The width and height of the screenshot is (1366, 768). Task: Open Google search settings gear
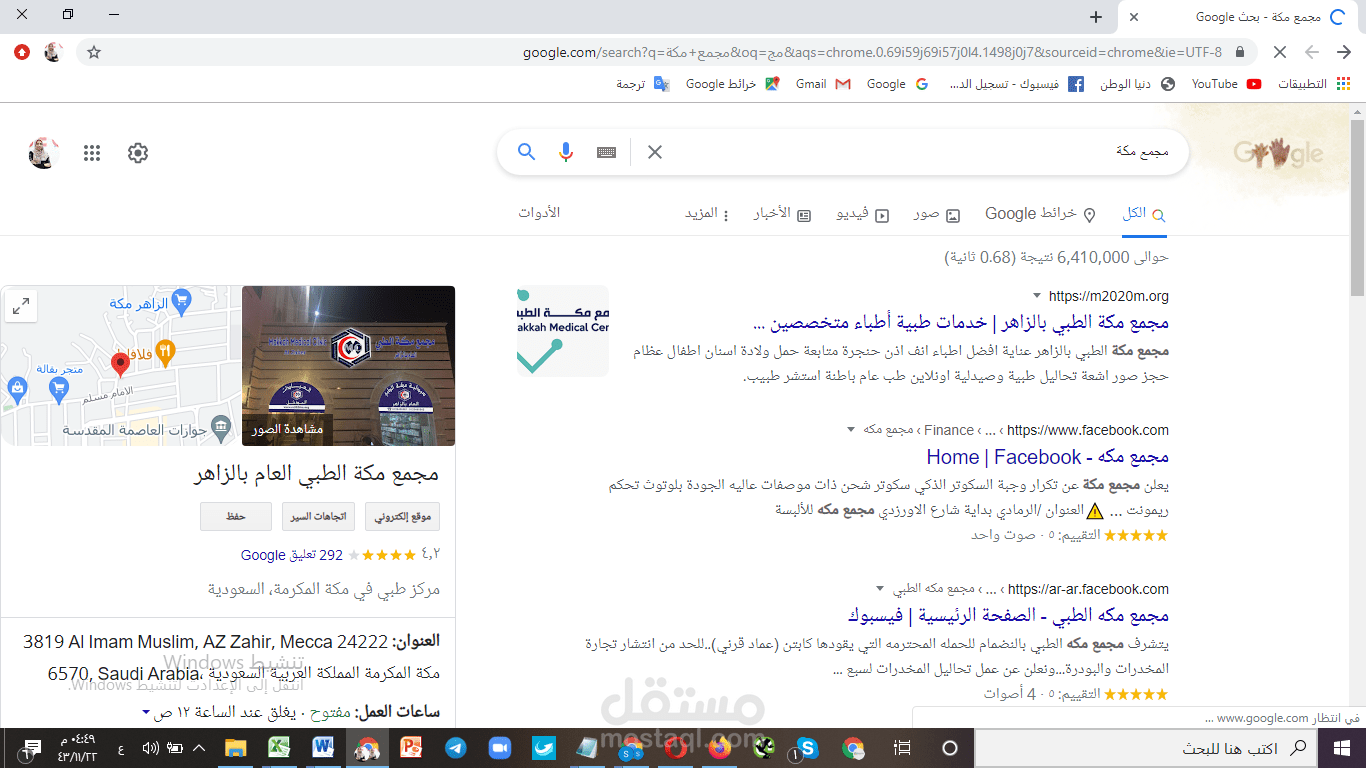(x=138, y=153)
